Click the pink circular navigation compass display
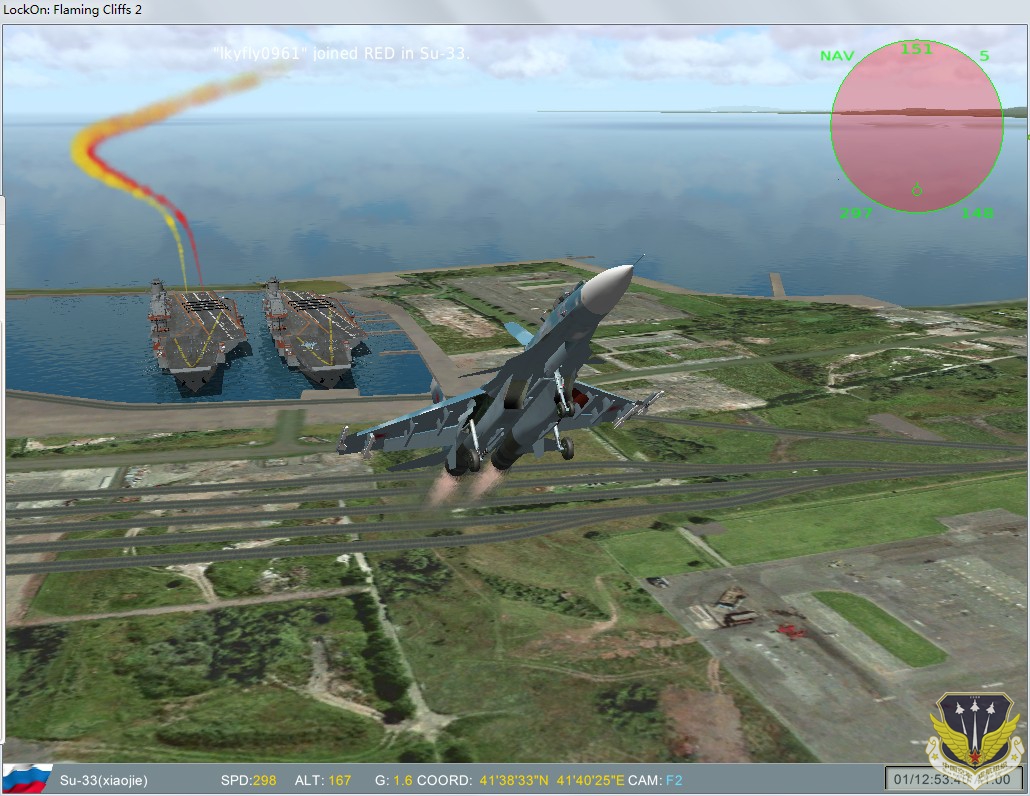 pyautogui.click(x=916, y=126)
